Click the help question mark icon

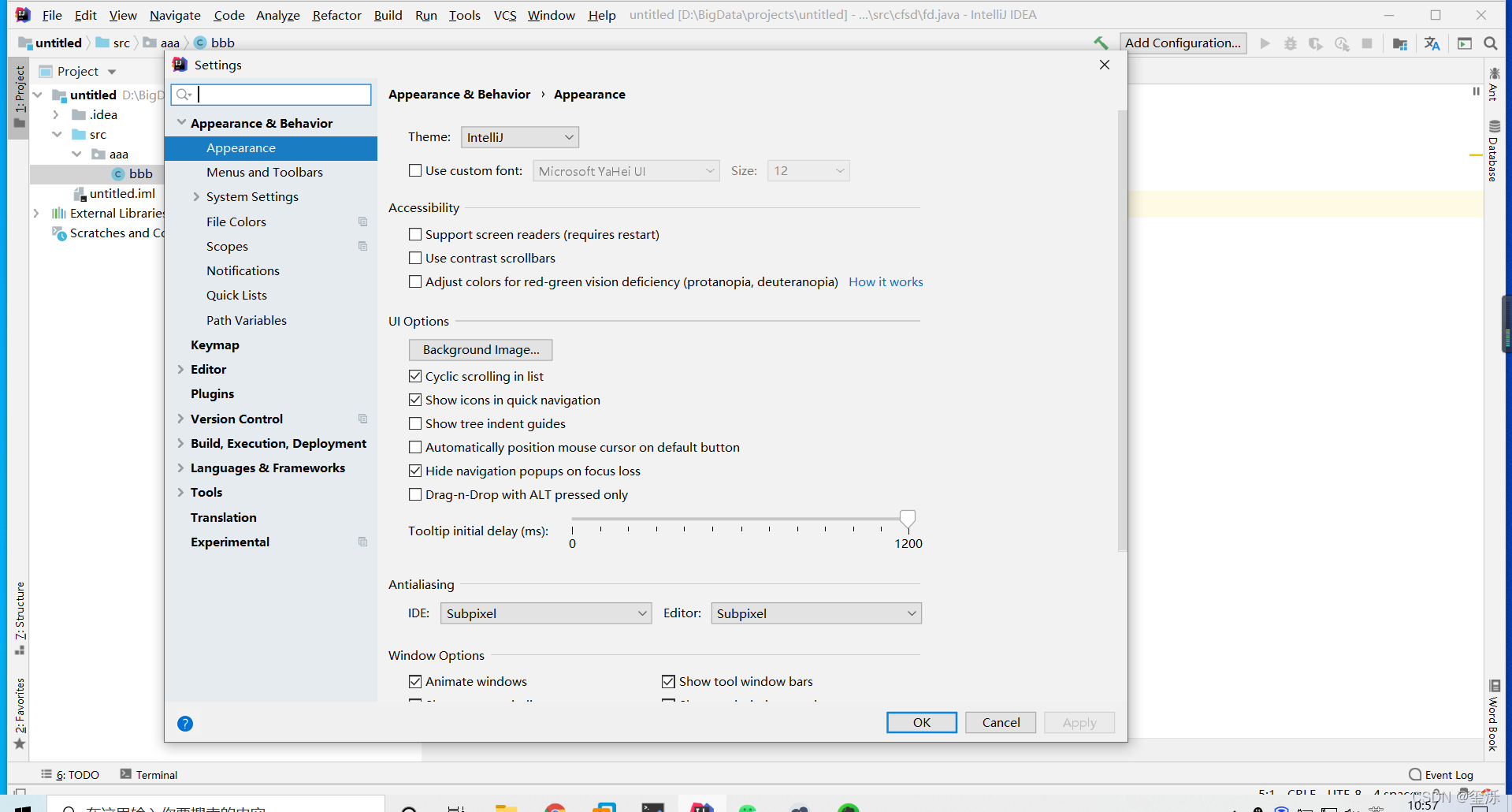[x=185, y=724]
